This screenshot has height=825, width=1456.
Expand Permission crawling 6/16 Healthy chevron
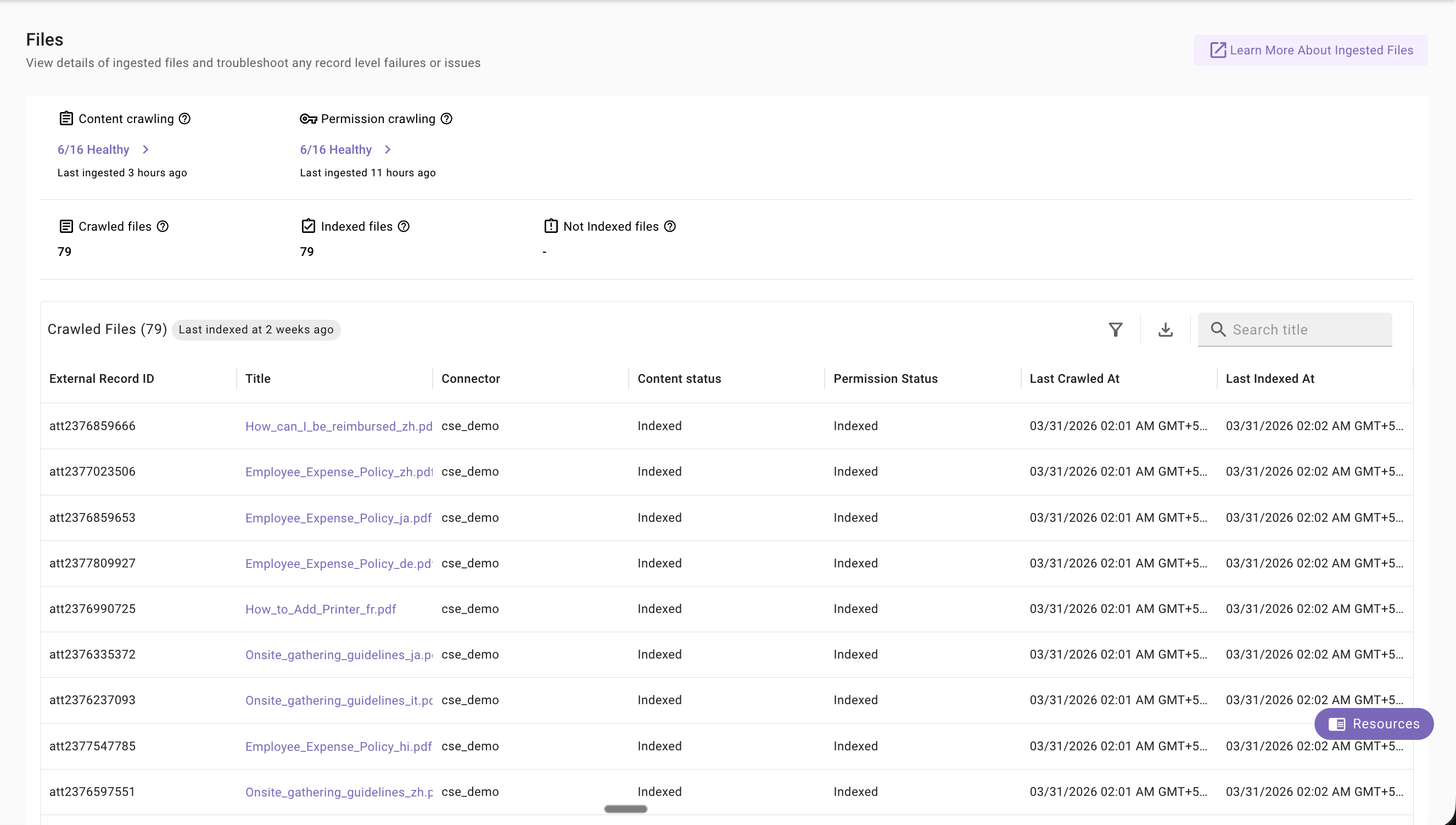click(x=388, y=149)
